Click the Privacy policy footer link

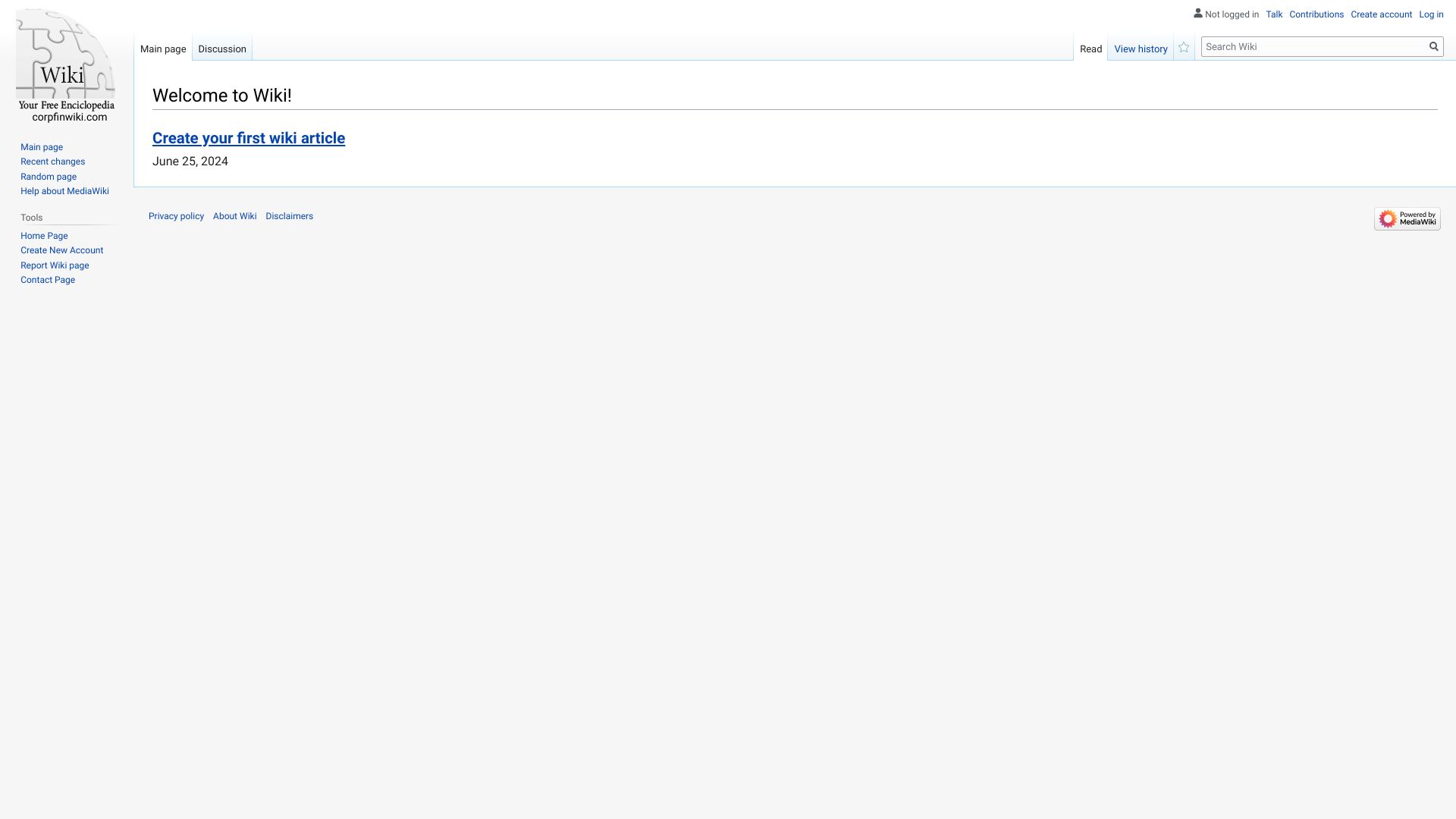coord(176,216)
